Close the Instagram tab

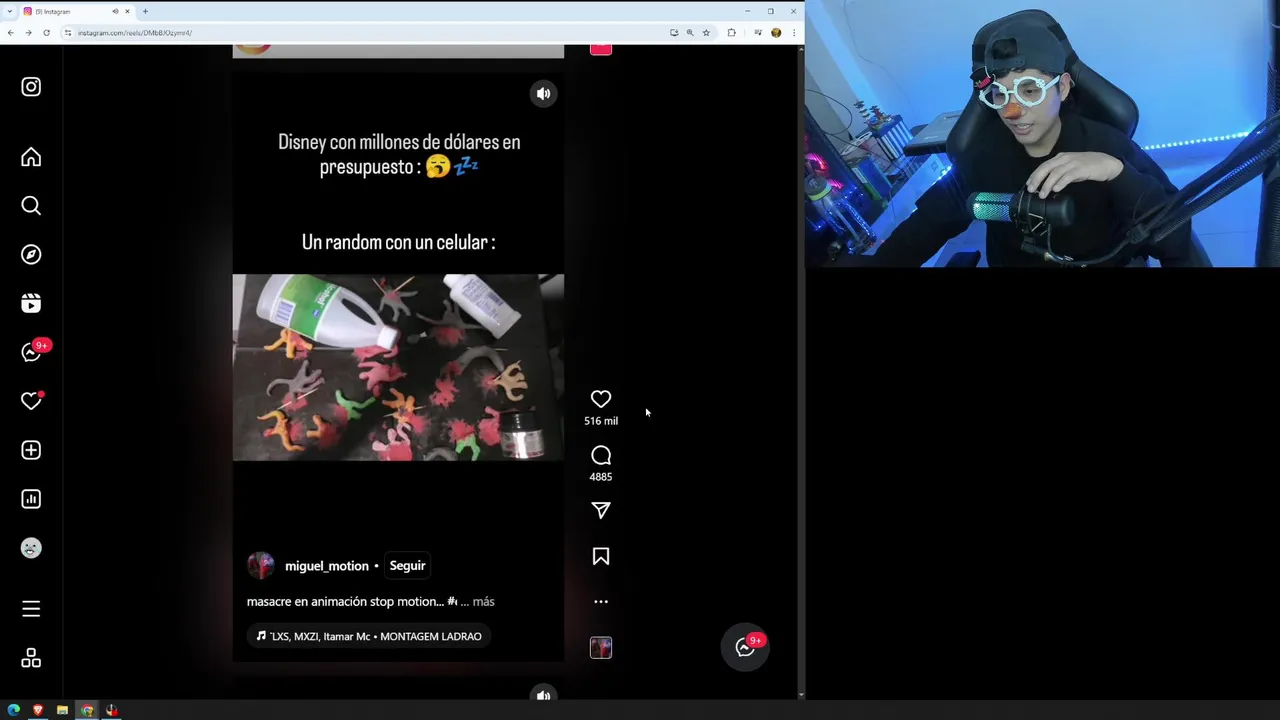(127, 11)
